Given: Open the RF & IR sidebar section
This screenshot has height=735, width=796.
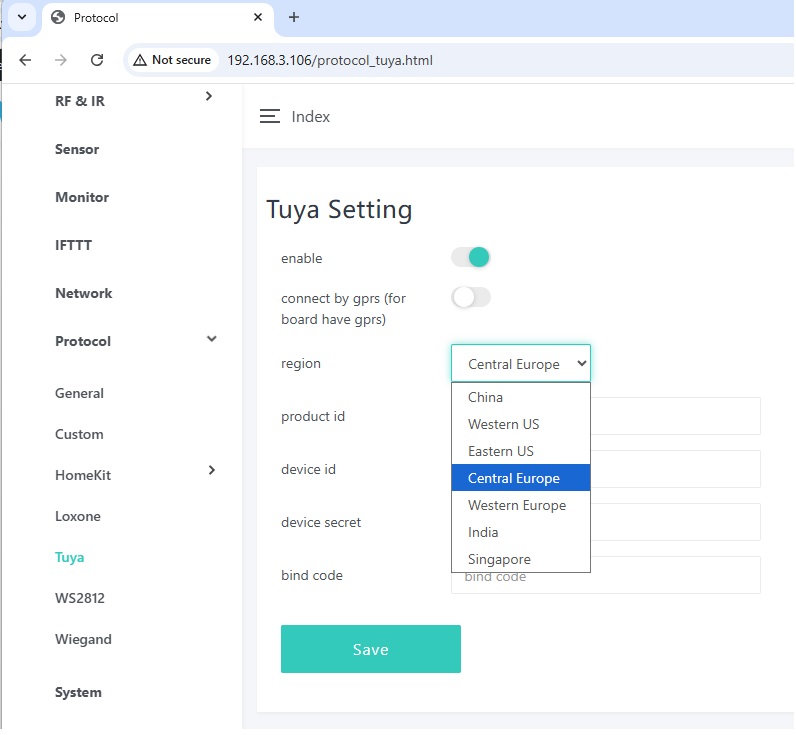Looking at the screenshot, I should click(x=80, y=101).
